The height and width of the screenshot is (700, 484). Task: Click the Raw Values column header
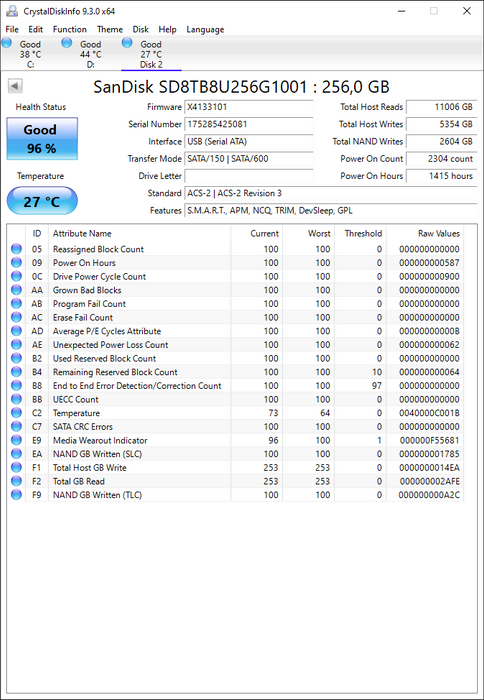point(425,233)
